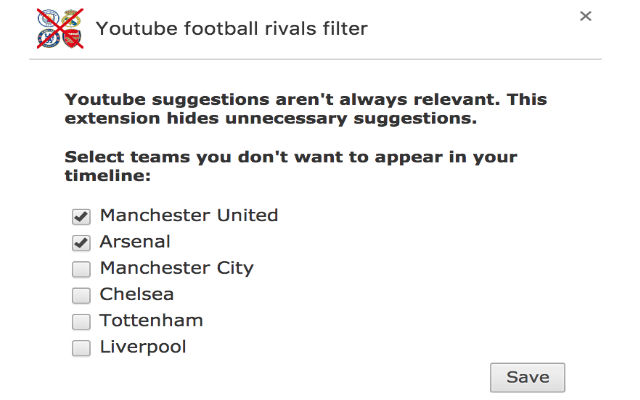Uncheck the Manchester United checkbox

(x=81, y=216)
